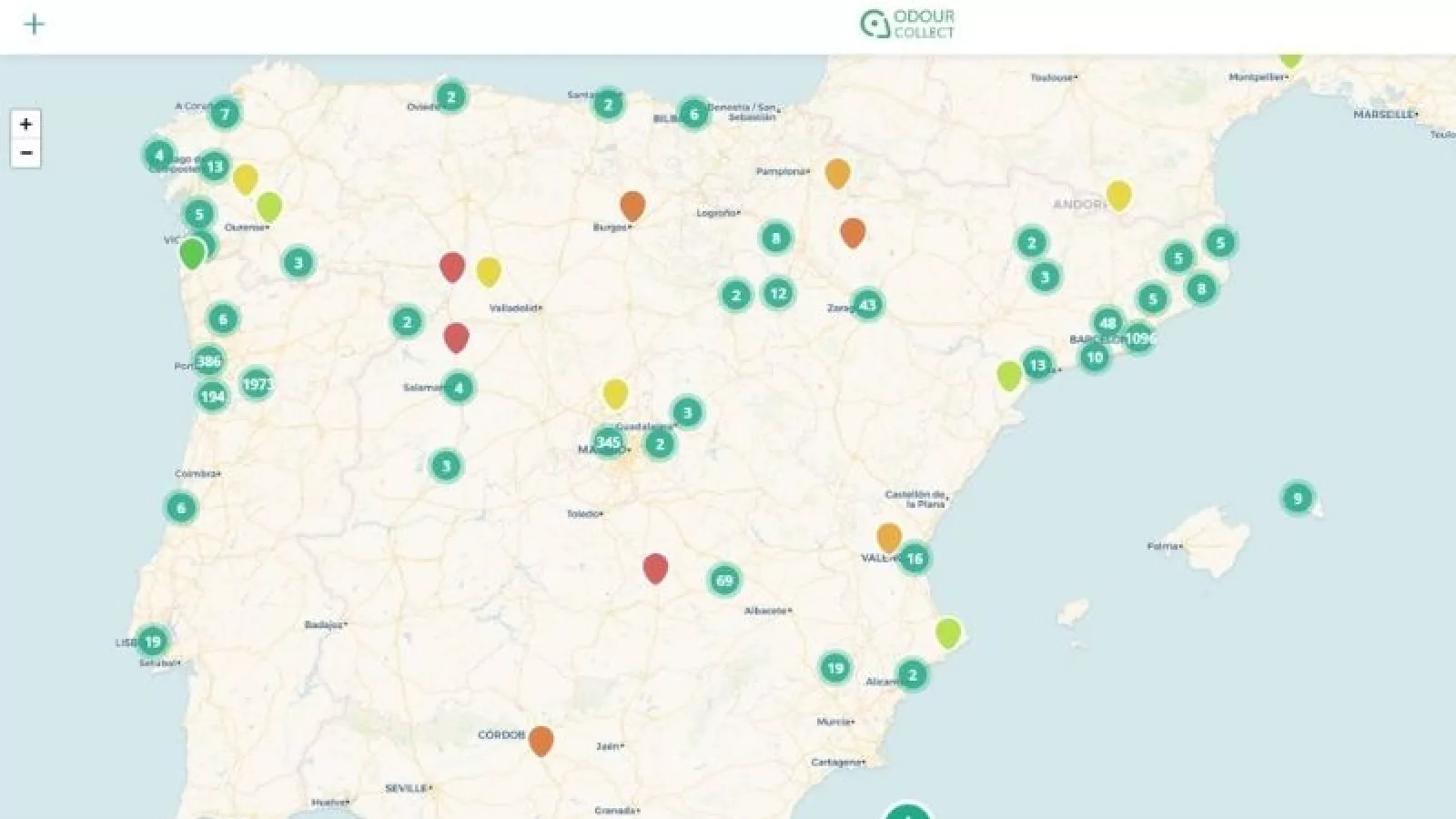This screenshot has height=819, width=1456.
Task: Select the yellow pin near Valladolid
Action: [489, 270]
